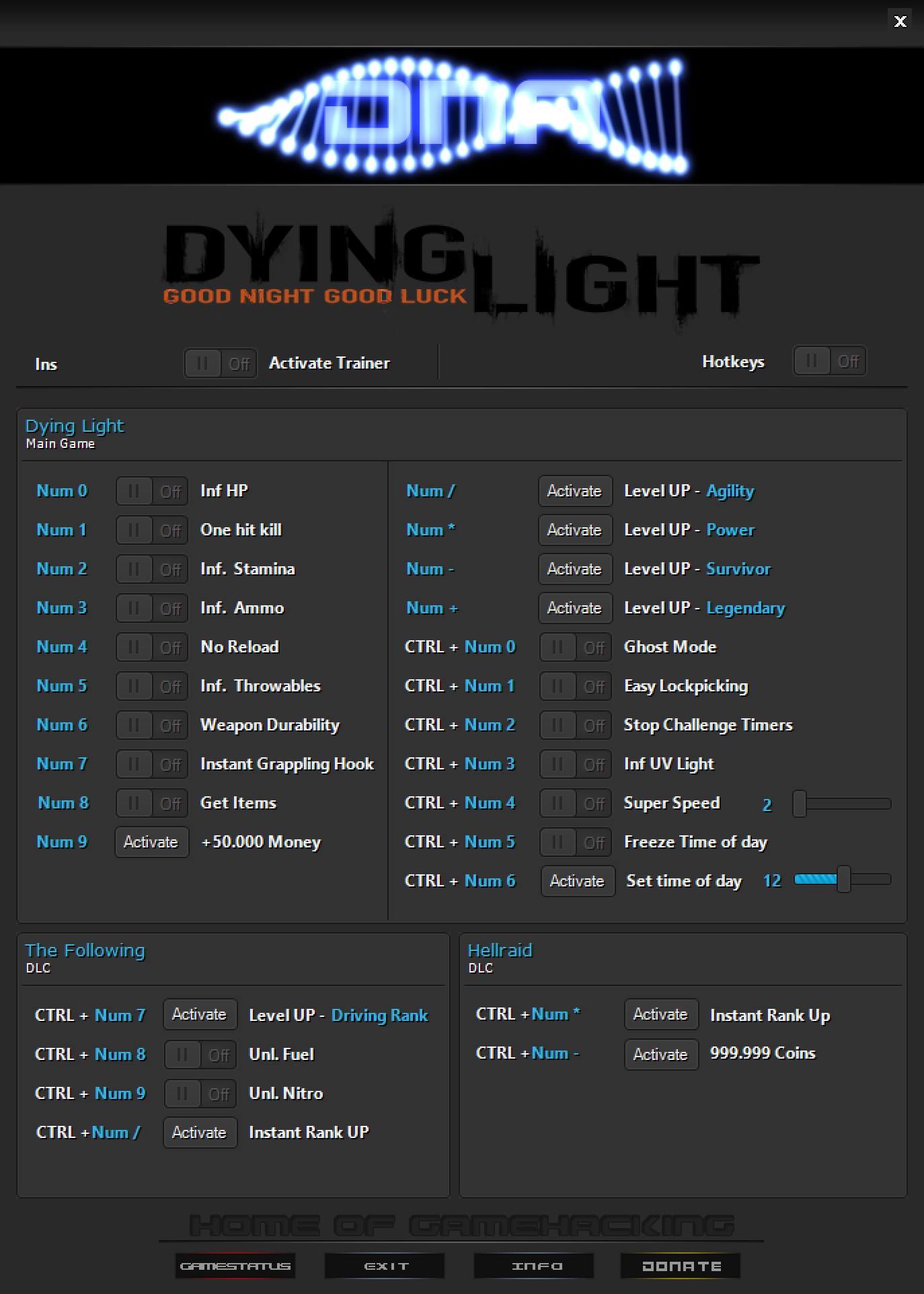Click the Set time of day slider handle

coord(844,879)
